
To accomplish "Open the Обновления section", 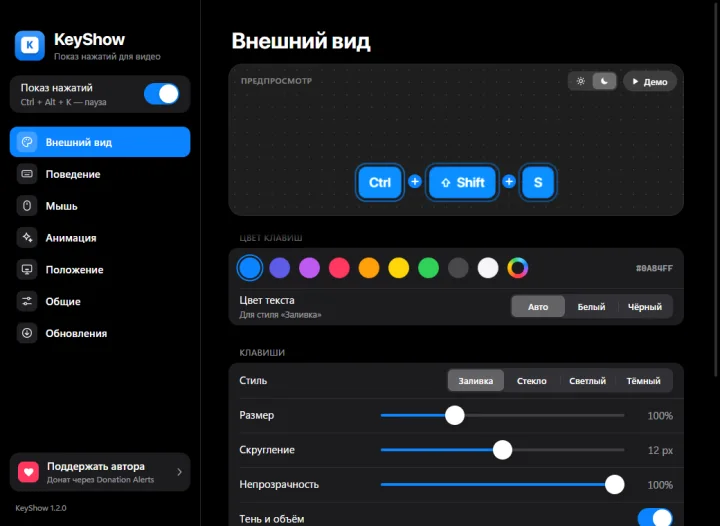I will (100, 333).
